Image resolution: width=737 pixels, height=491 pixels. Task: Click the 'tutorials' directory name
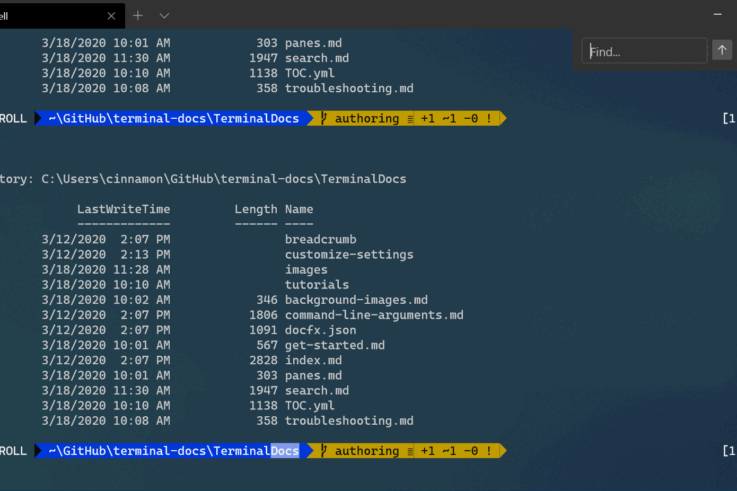tap(317, 285)
